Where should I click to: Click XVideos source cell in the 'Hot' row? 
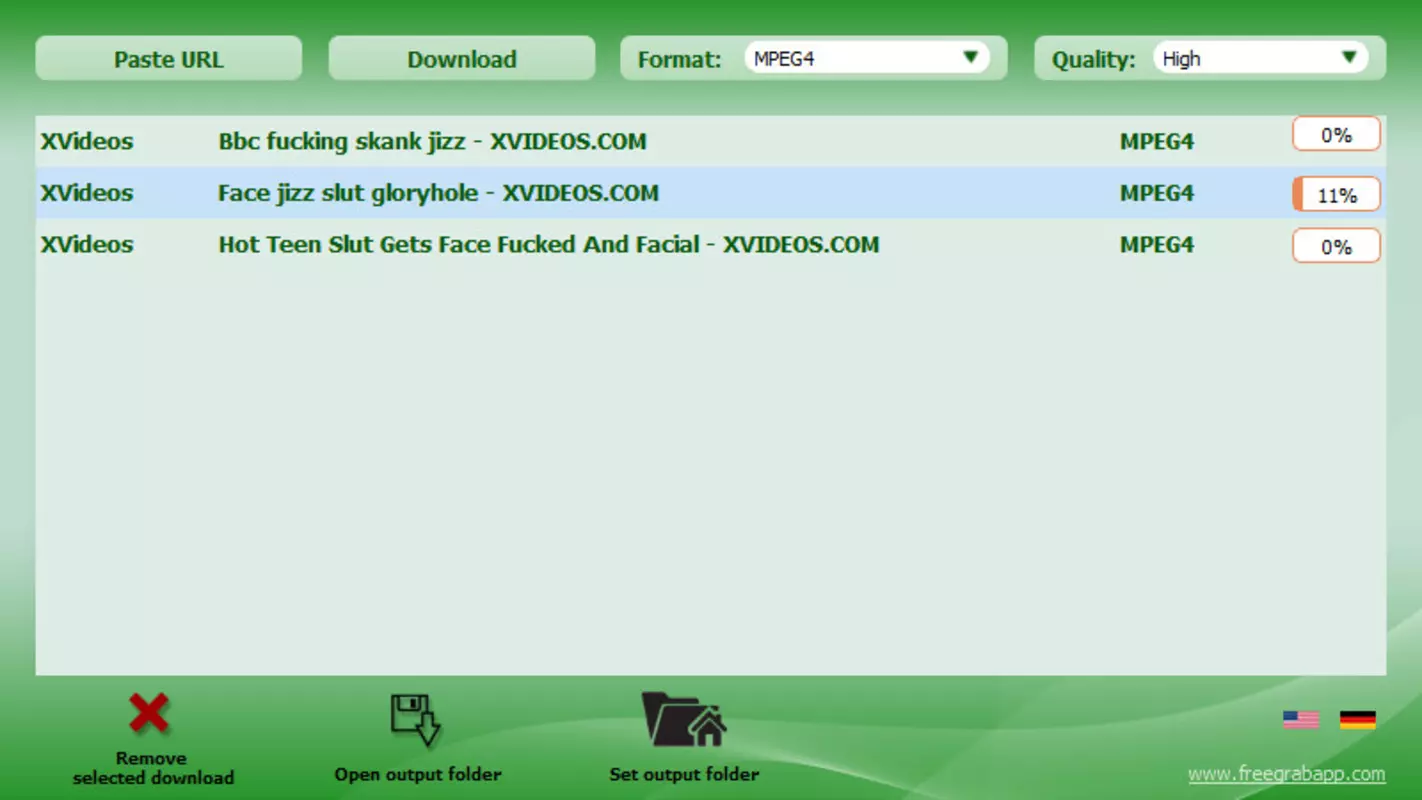86,245
